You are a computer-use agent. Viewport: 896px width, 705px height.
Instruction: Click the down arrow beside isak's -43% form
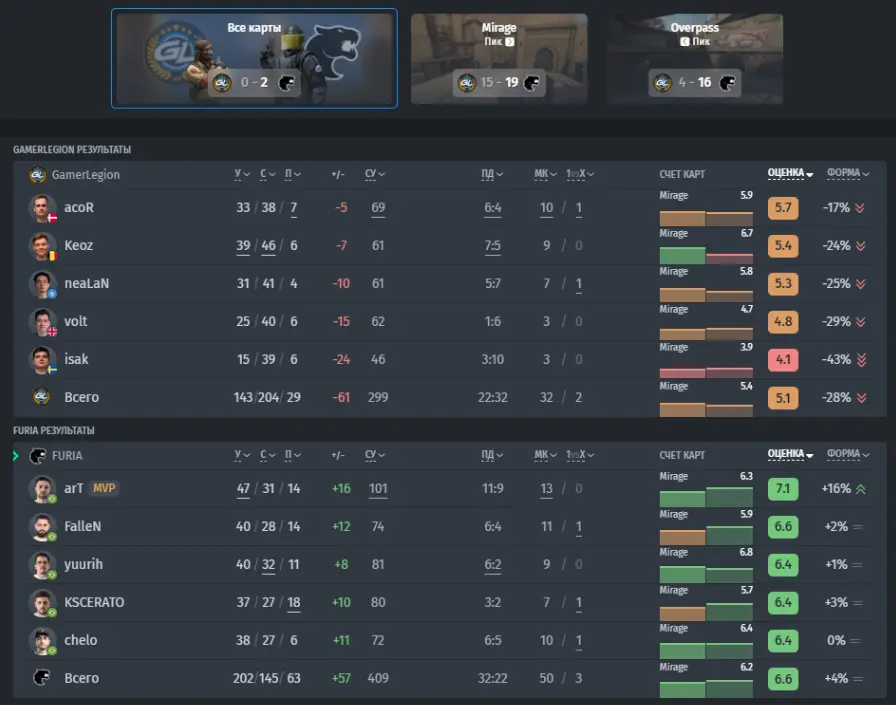(x=862, y=360)
